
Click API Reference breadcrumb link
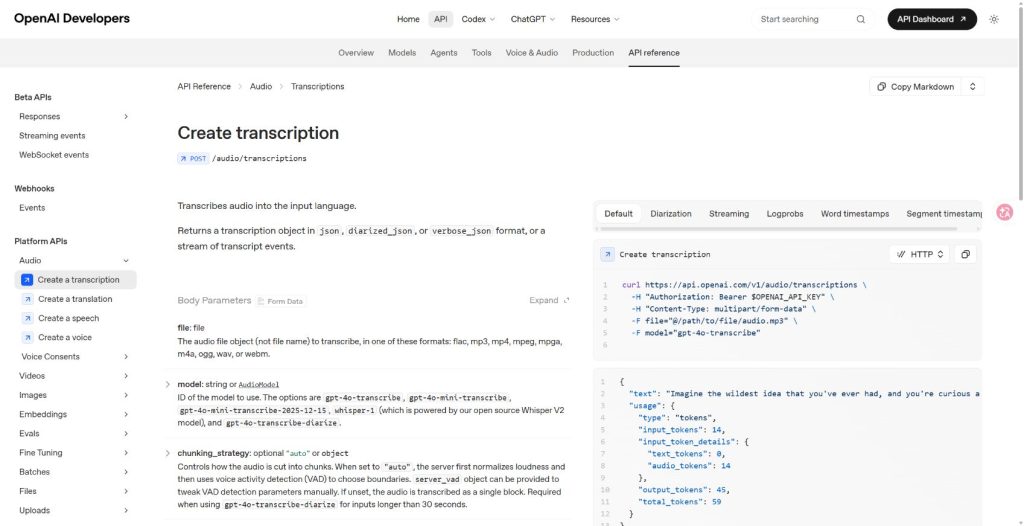point(204,86)
